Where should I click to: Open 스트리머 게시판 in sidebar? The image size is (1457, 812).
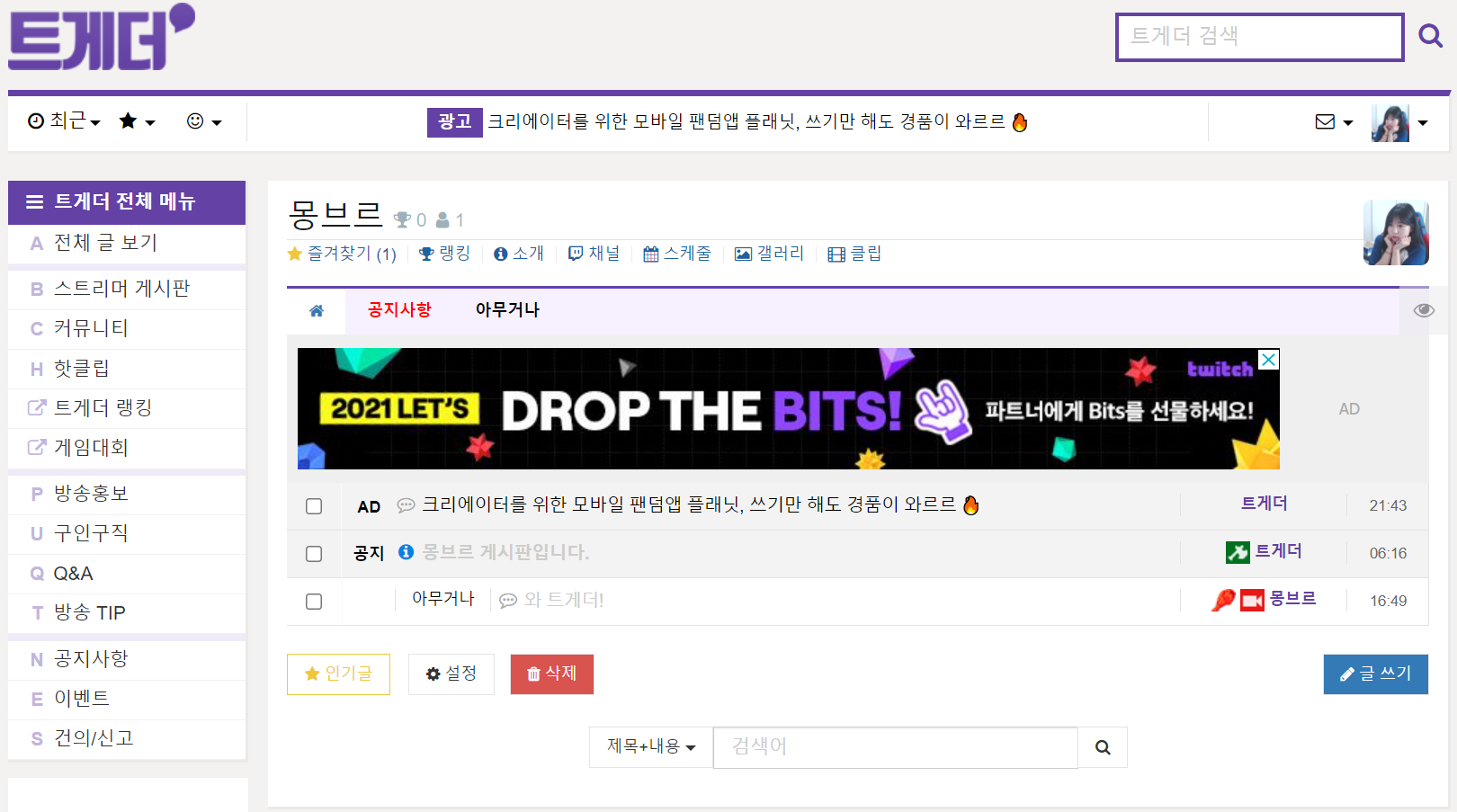pos(127,289)
